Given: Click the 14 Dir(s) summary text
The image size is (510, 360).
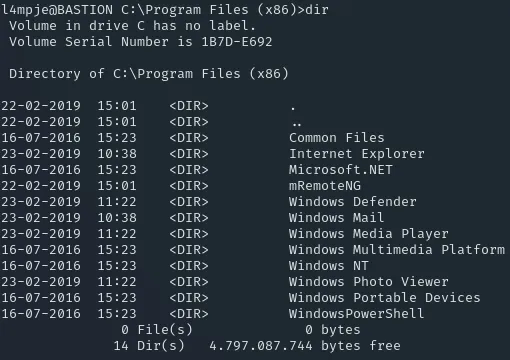Looking at the screenshot, I should click(x=149, y=346).
